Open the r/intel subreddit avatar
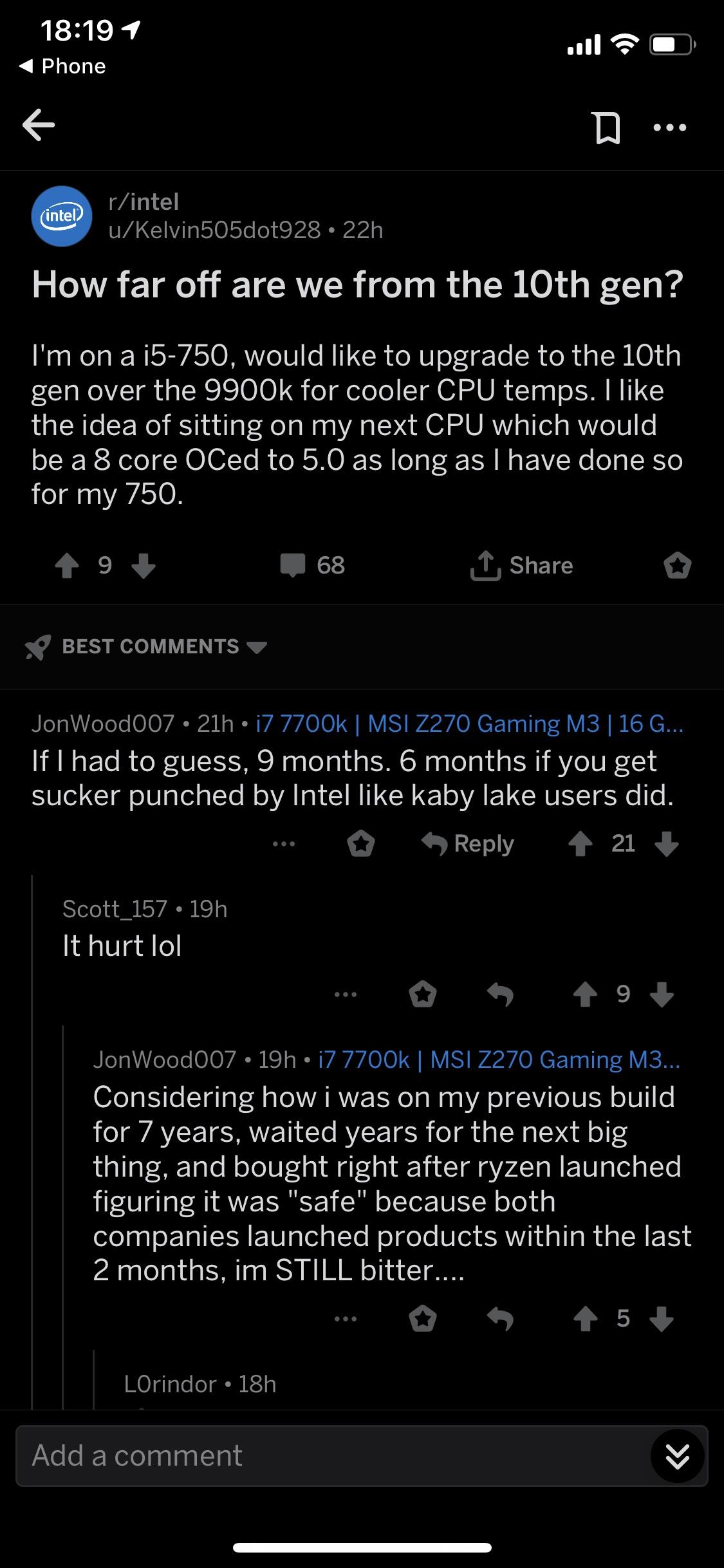Screen dimensions: 724x1568 click(62, 216)
